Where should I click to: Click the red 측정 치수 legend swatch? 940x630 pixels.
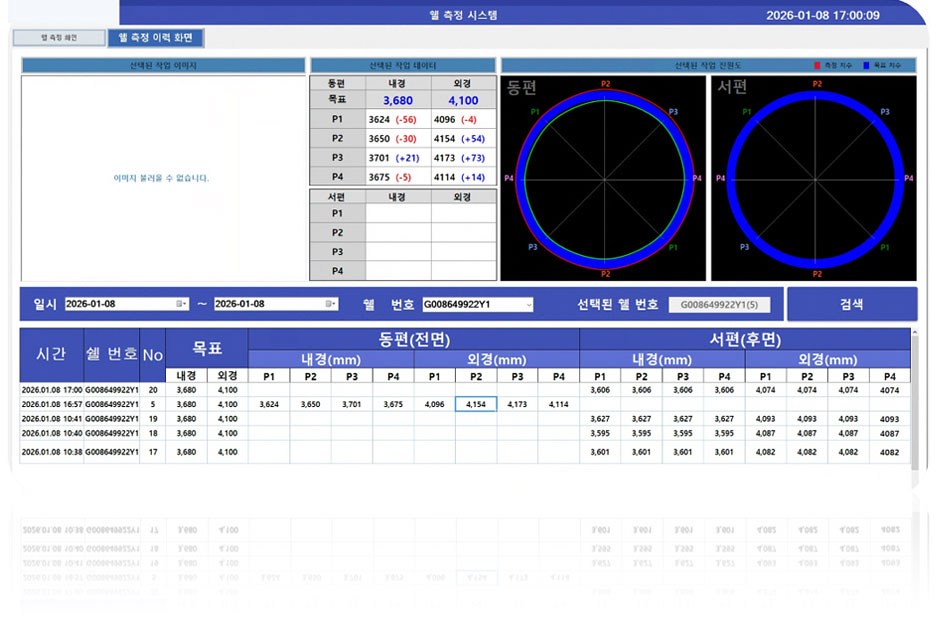pos(817,65)
